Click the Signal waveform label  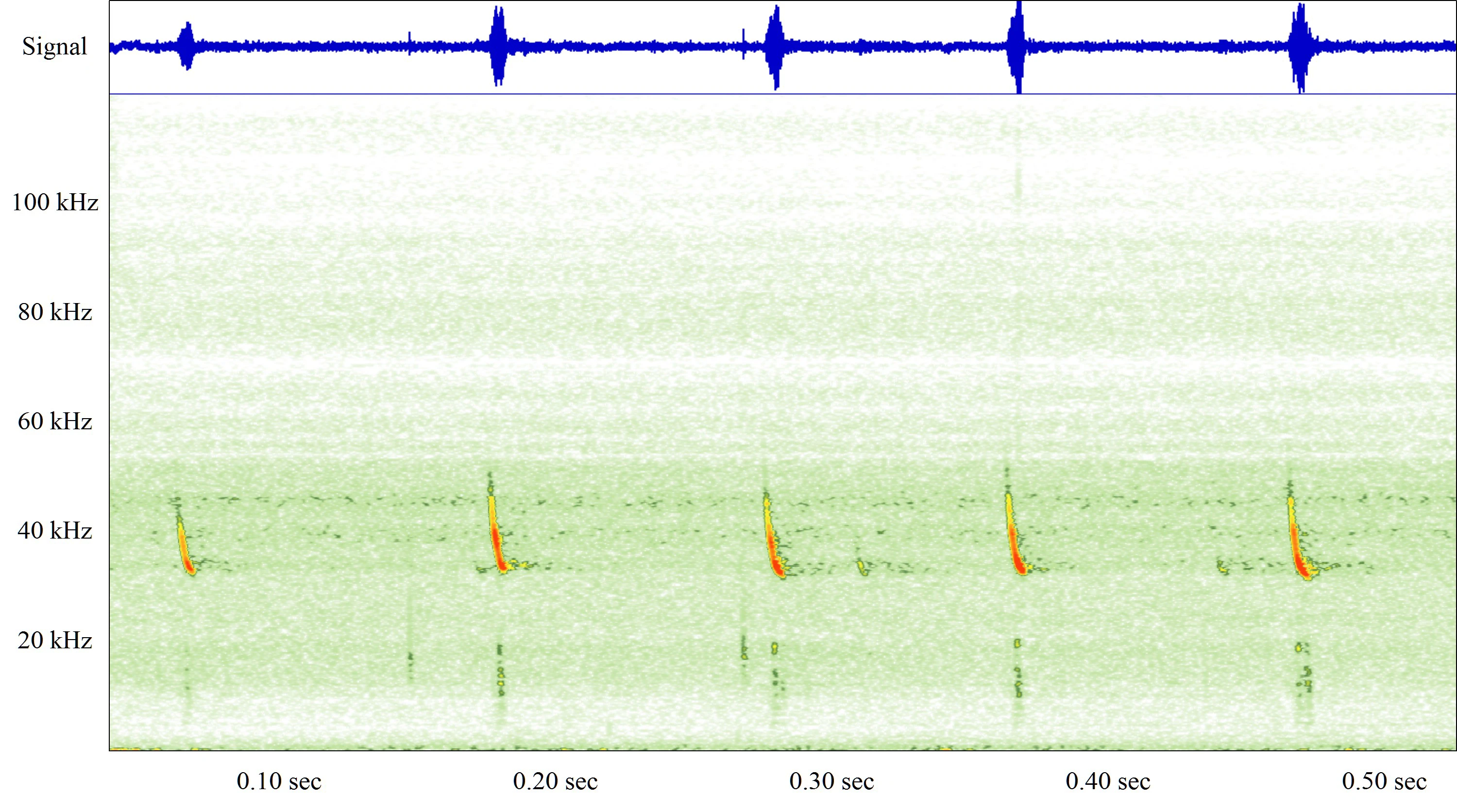(x=54, y=46)
